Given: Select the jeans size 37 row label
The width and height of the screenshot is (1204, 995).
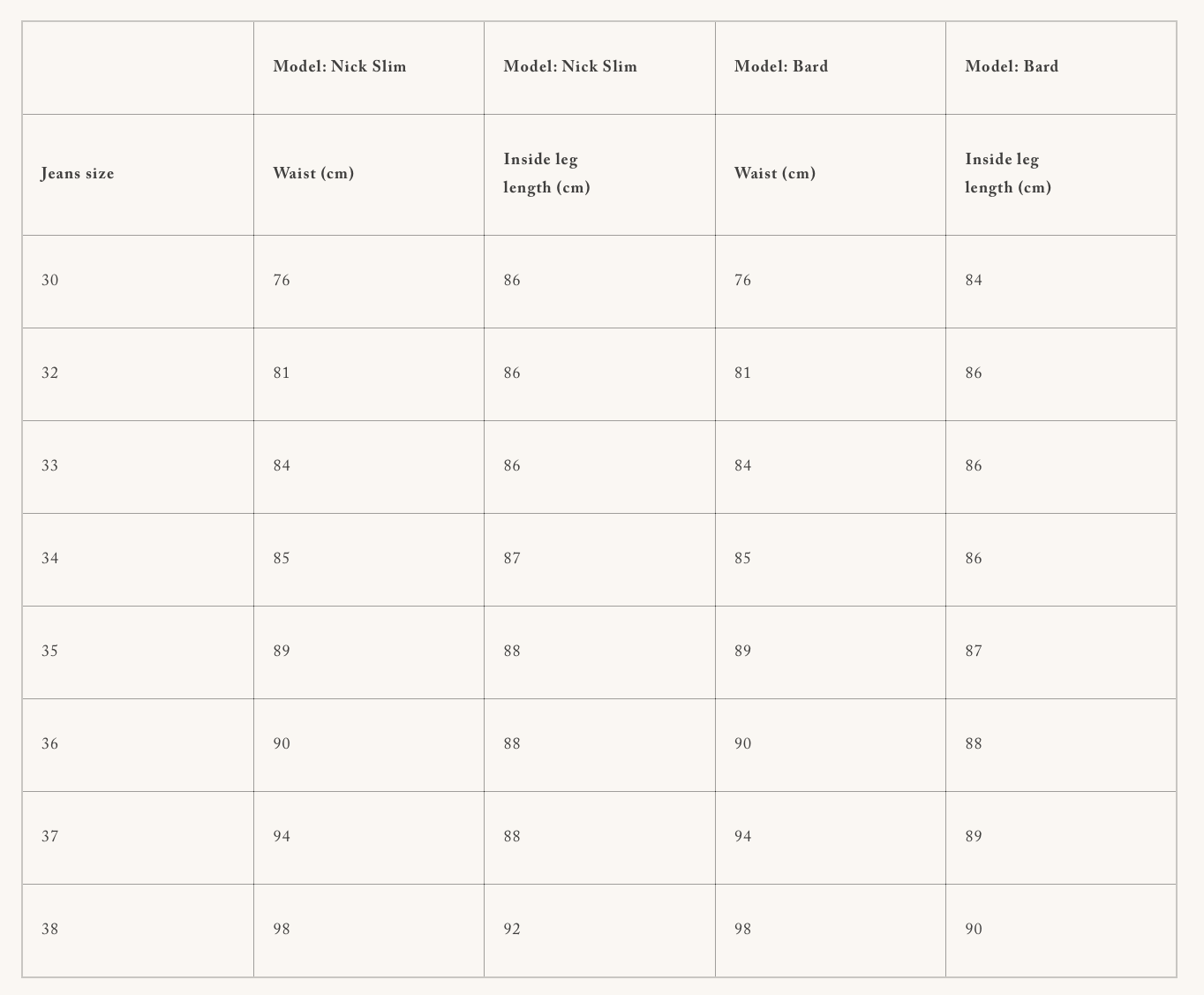Looking at the screenshot, I should [50, 837].
